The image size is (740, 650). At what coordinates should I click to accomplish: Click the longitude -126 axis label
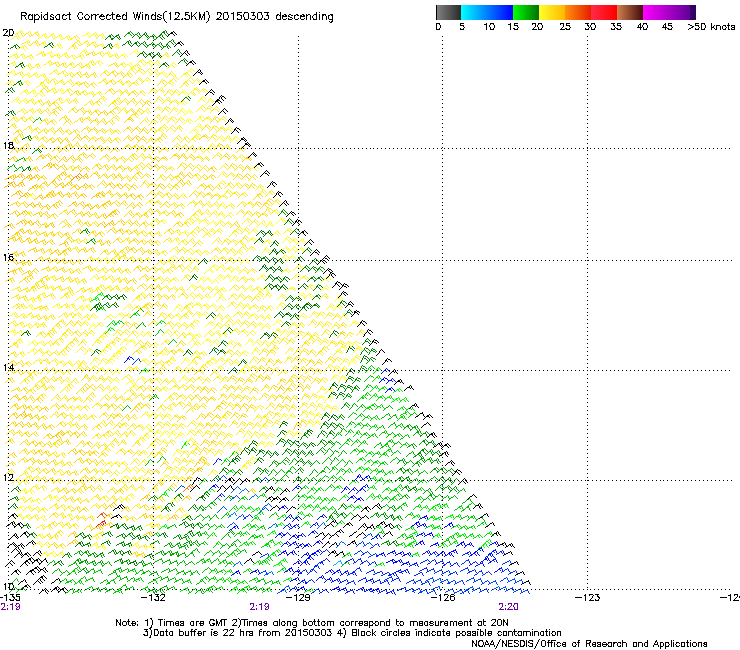click(x=443, y=598)
